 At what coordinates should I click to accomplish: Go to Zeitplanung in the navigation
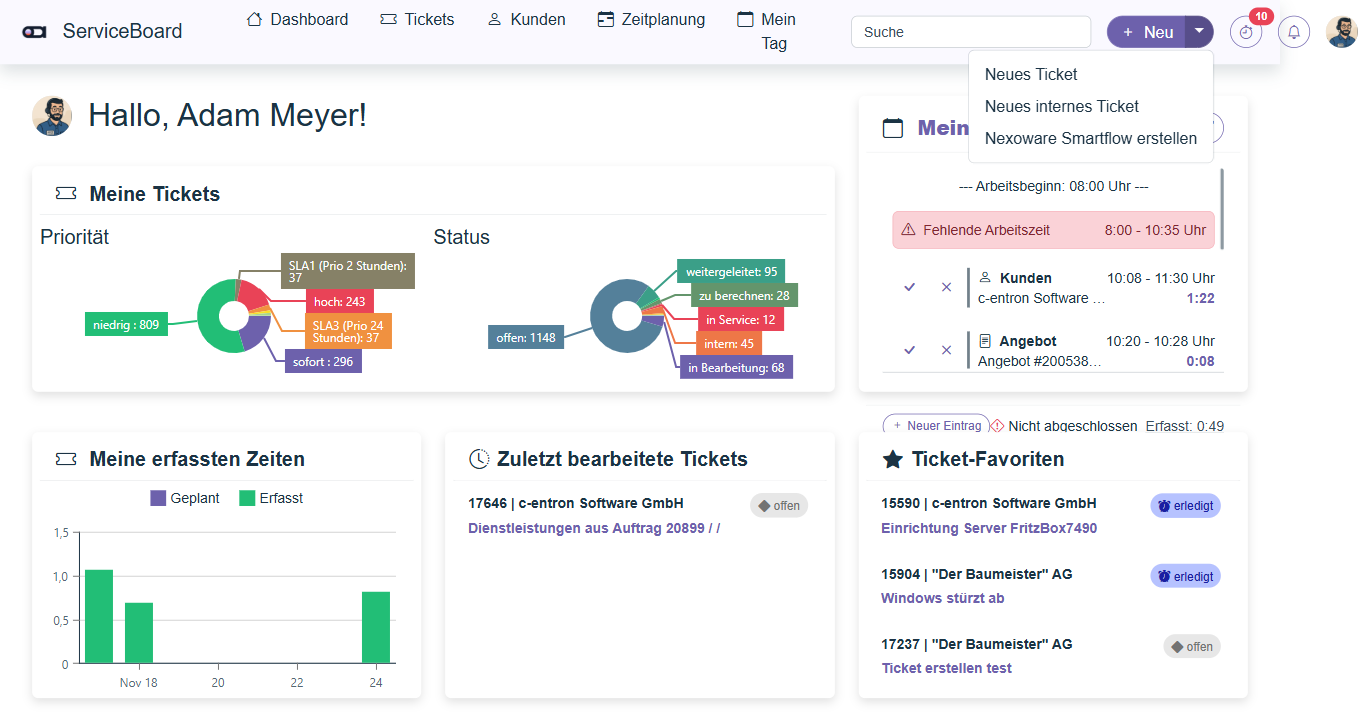651,19
